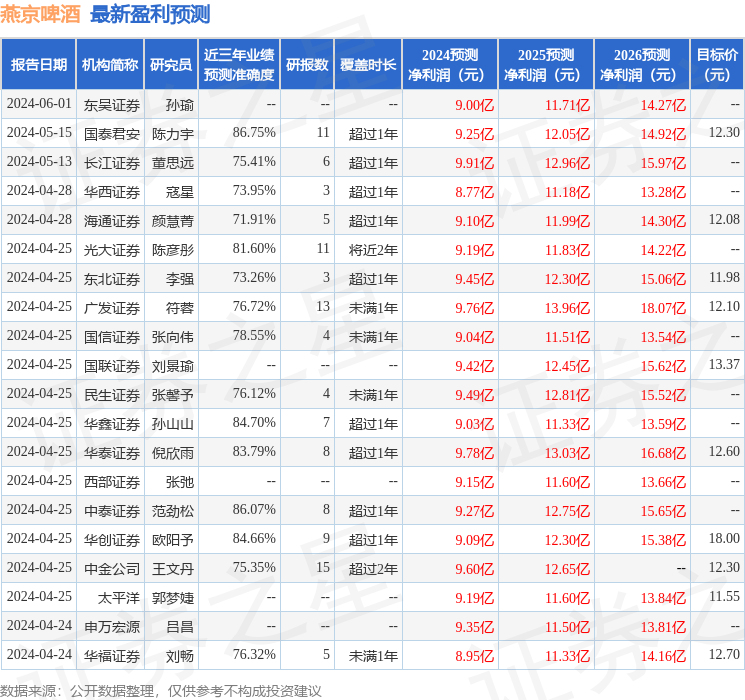Click target price 18.00
The image size is (745, 700).
point(724,538)
